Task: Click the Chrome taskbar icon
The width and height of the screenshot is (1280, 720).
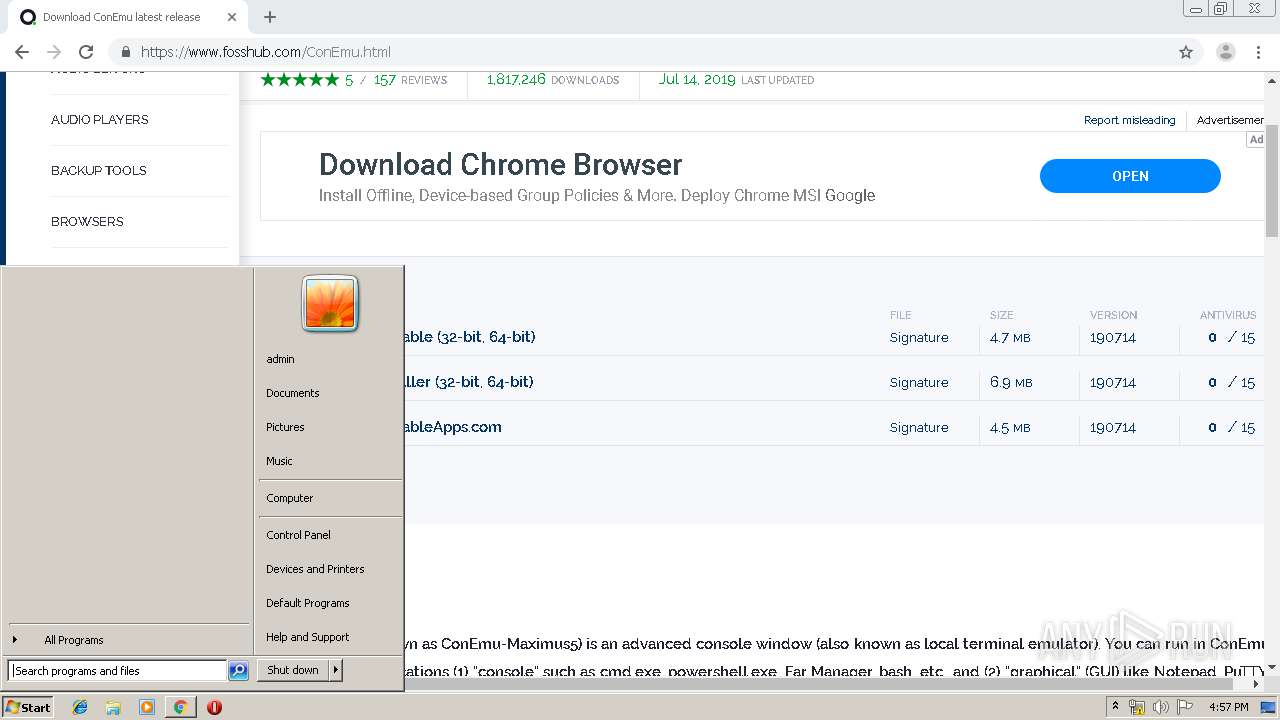Action: click(180, 707)
